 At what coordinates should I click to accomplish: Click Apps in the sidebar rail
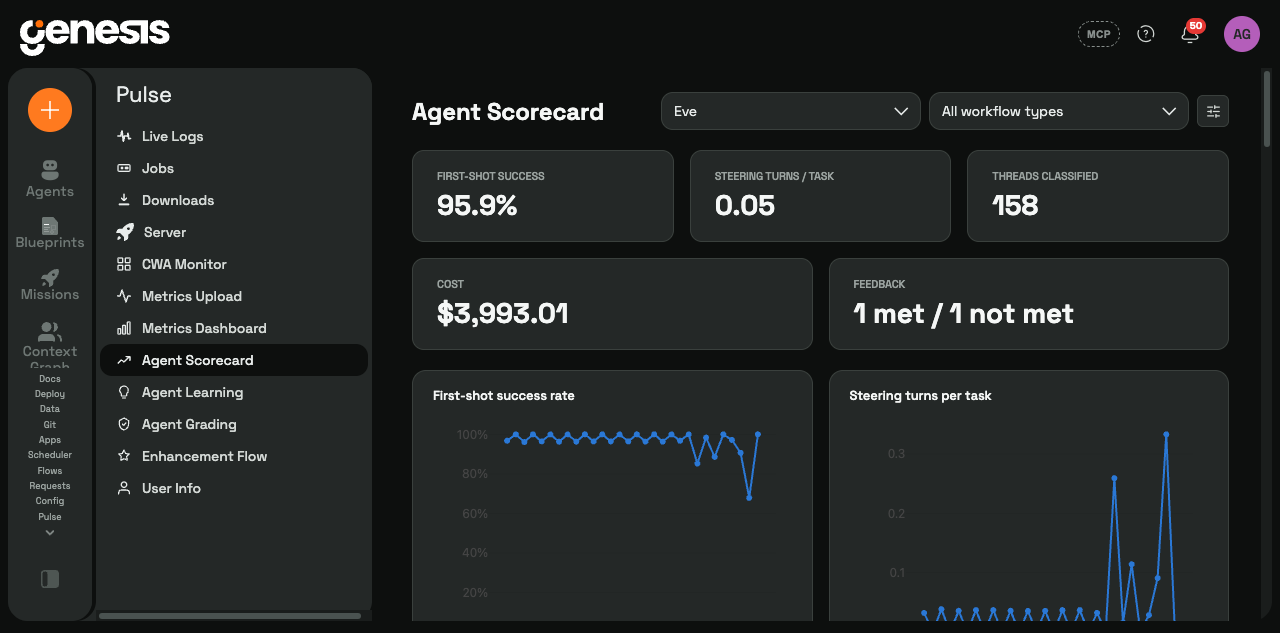pyautogui.click(x=50, y=440)
